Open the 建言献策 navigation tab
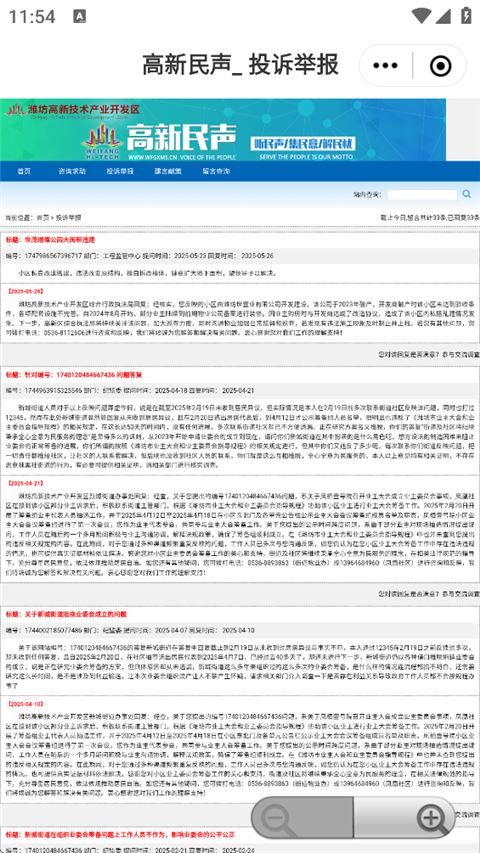 (x=168, y=171)
